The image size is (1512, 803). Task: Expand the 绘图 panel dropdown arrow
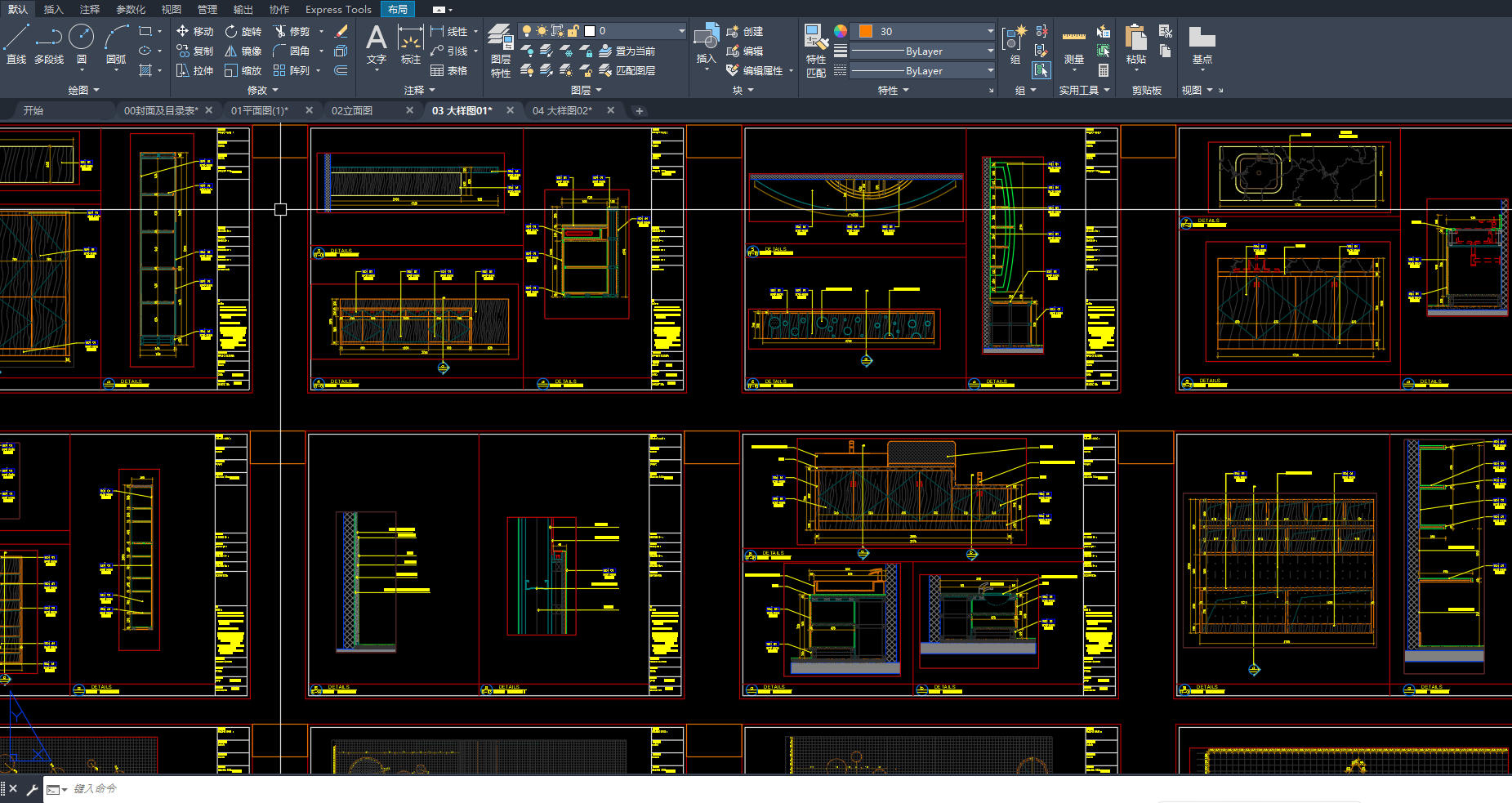96,90
